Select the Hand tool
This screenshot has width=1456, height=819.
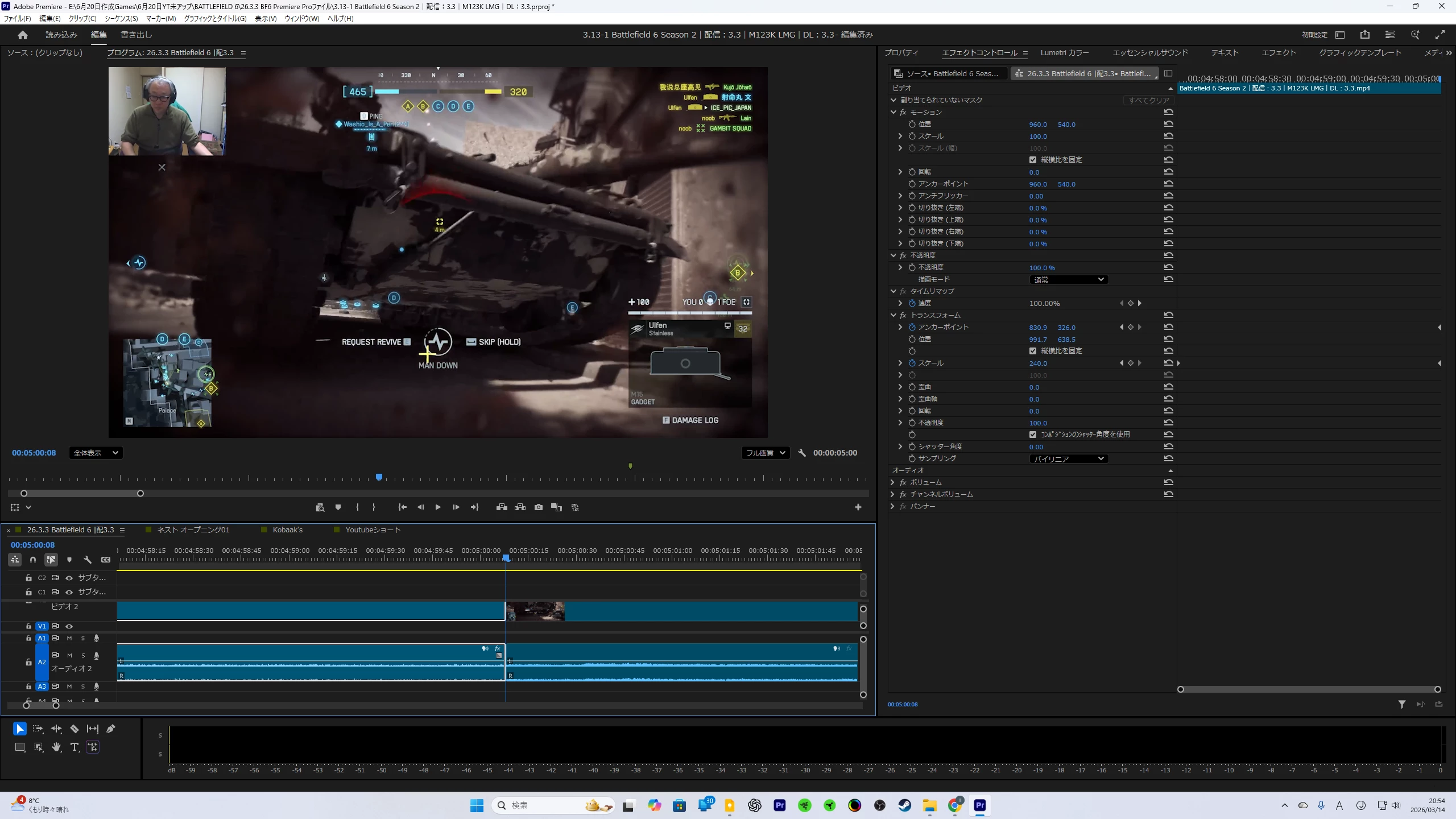coord(56,747)
